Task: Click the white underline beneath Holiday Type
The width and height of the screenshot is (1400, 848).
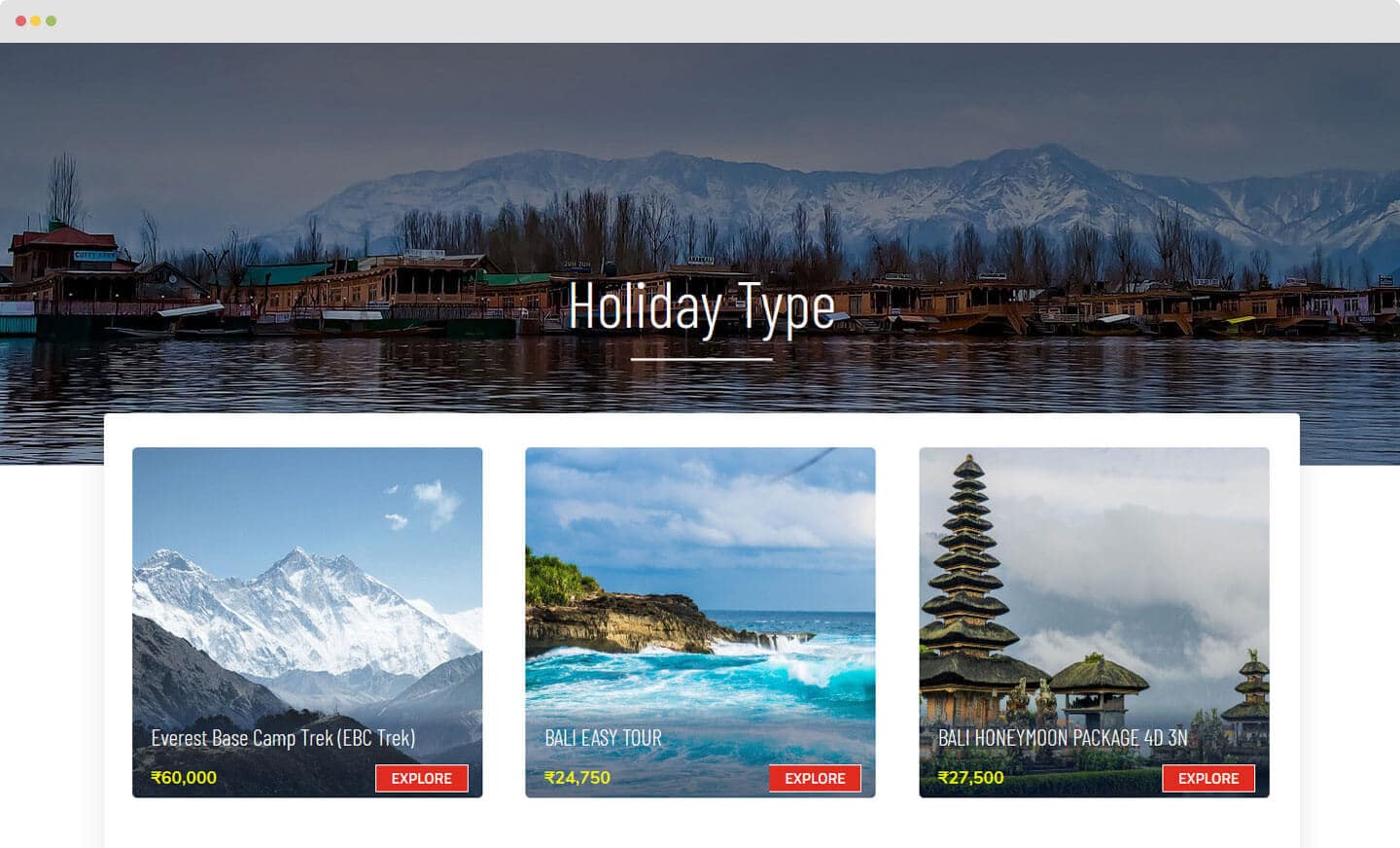Action: (x=701, y=359)
